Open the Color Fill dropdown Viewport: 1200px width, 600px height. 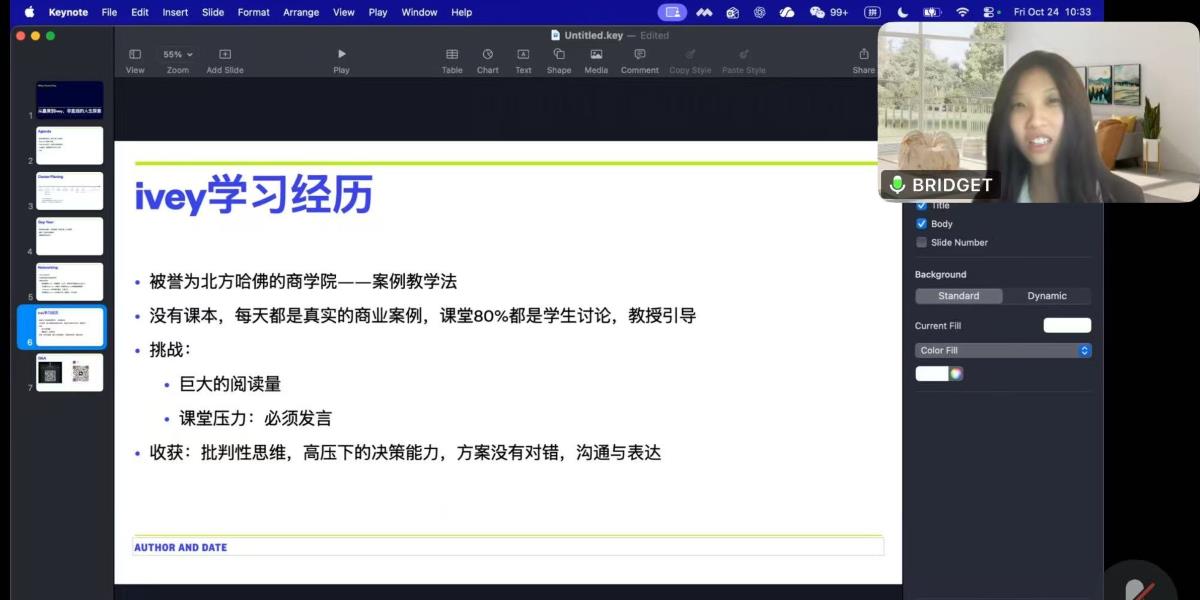[x=1003, y=350]
